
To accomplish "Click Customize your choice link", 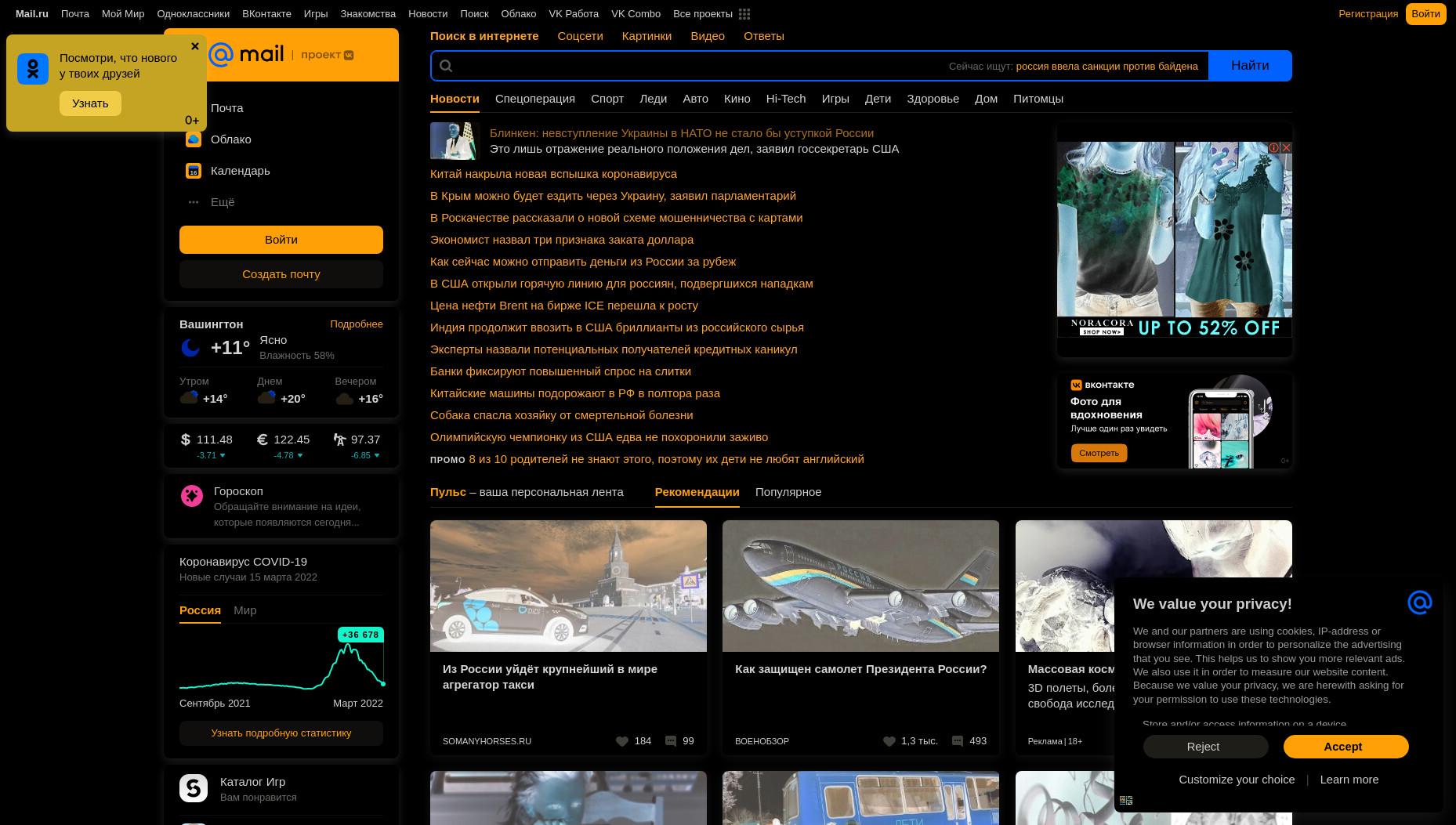I will coord(1237,780).
